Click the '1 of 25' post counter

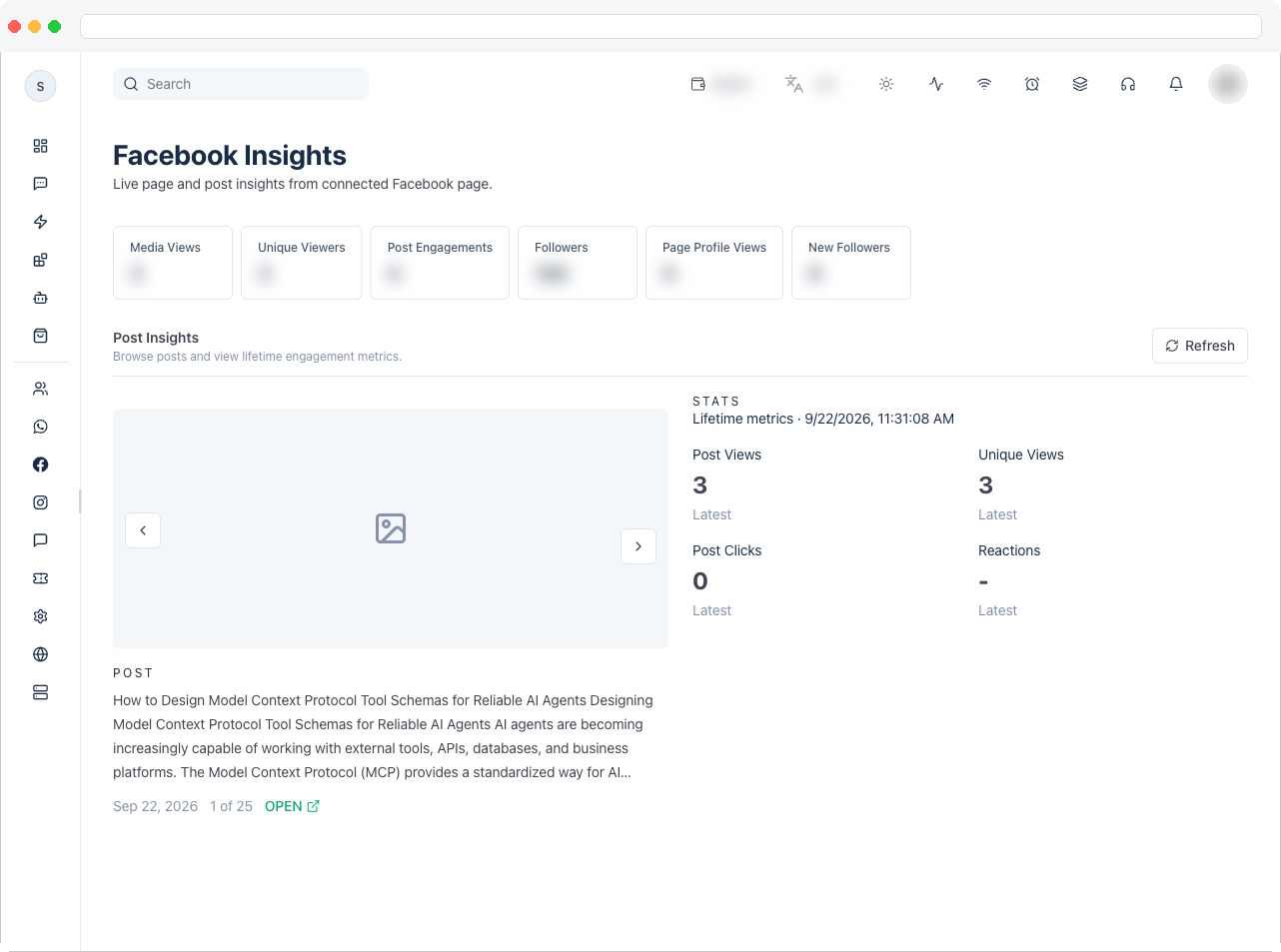click(231, 806)
